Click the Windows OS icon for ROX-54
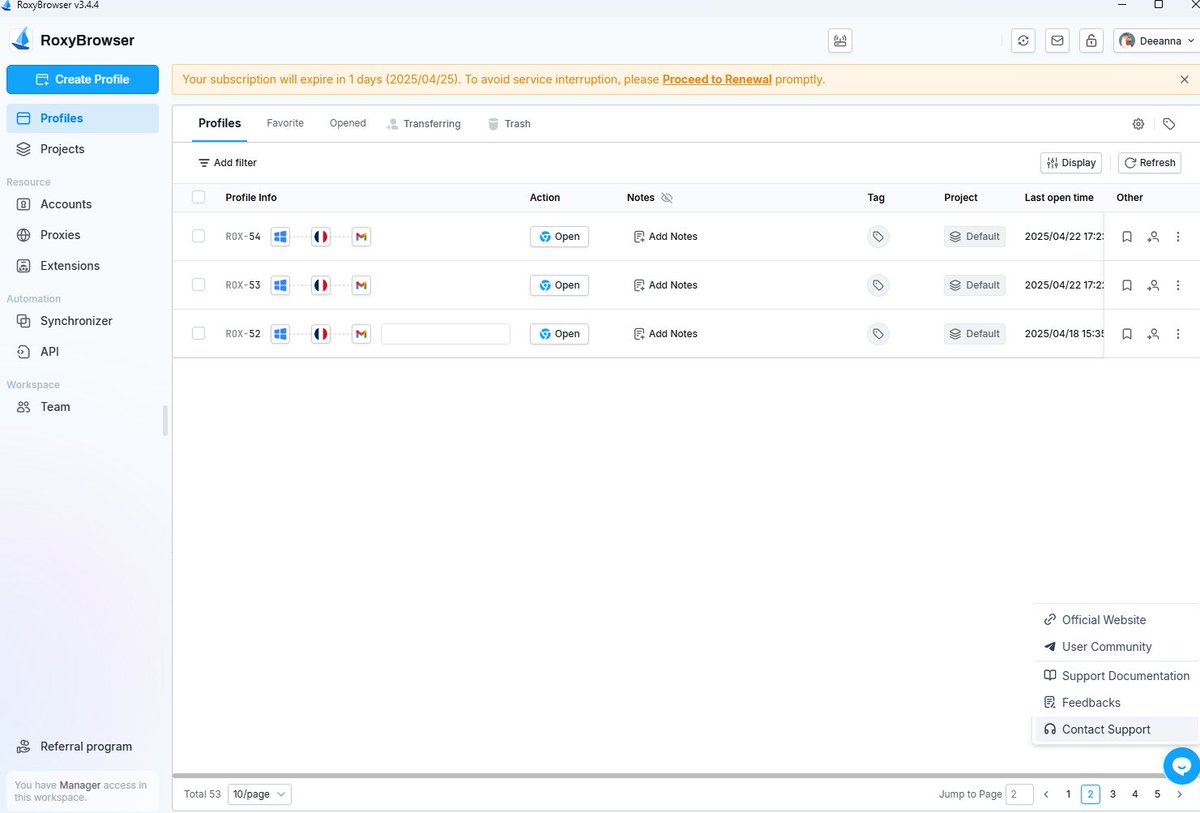The height and width of the screenshot is (813, 1200). coord(281,237)
